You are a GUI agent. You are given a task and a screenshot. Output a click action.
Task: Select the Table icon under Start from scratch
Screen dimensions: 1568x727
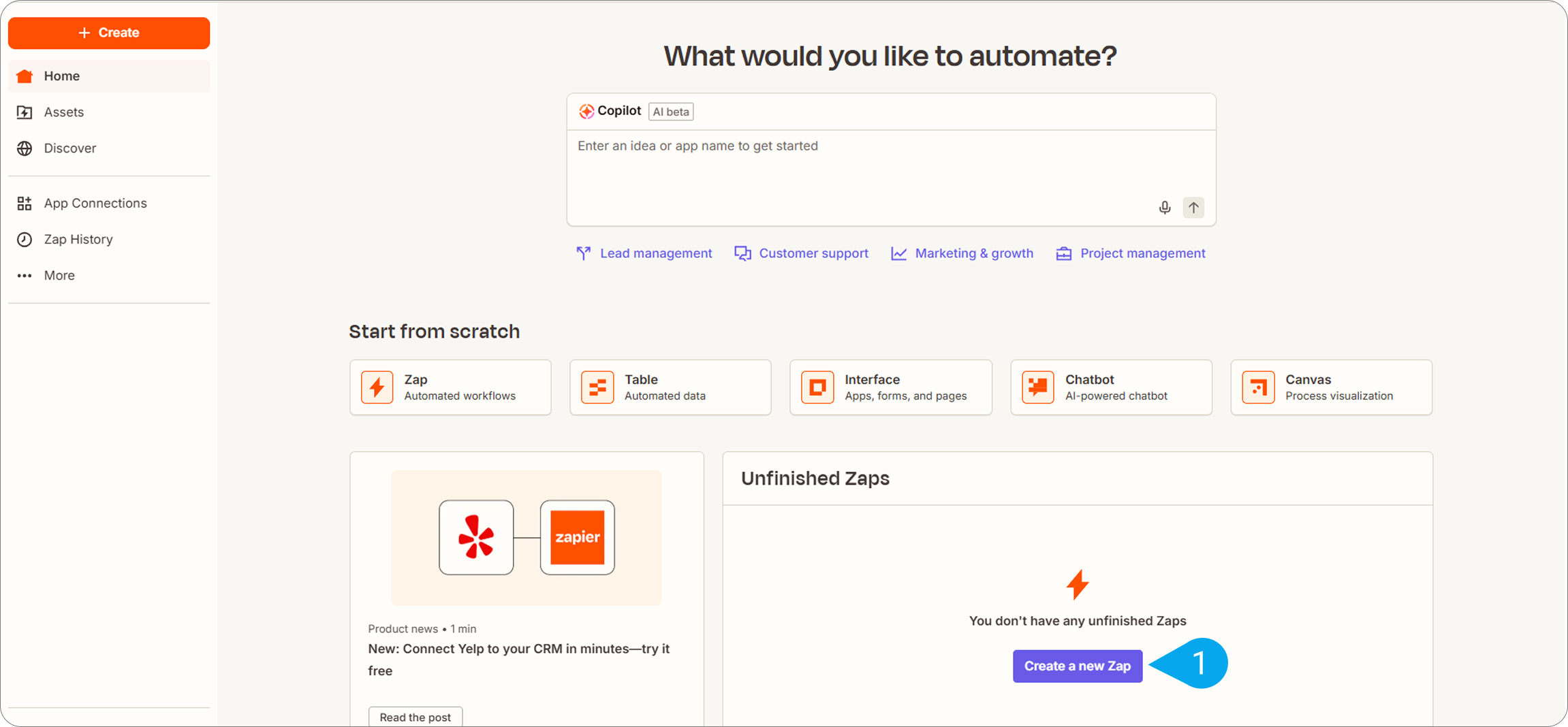597,387
